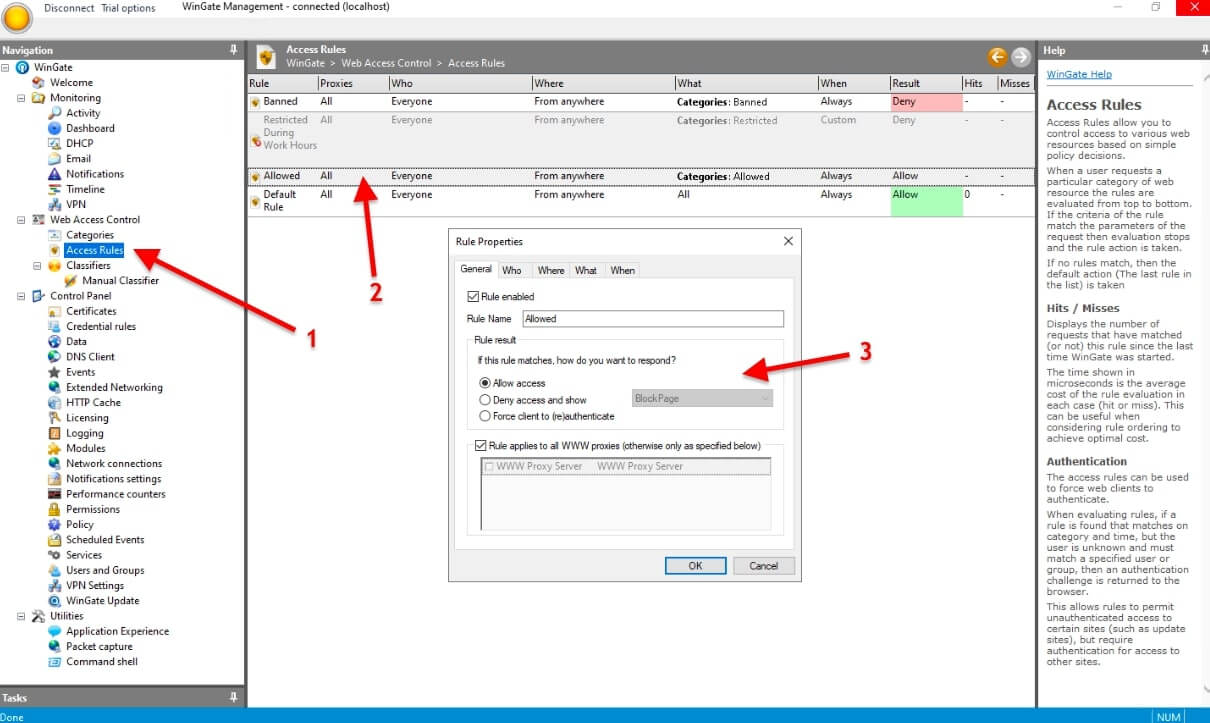Open Categories in the navigation tree

pos(90,235)
